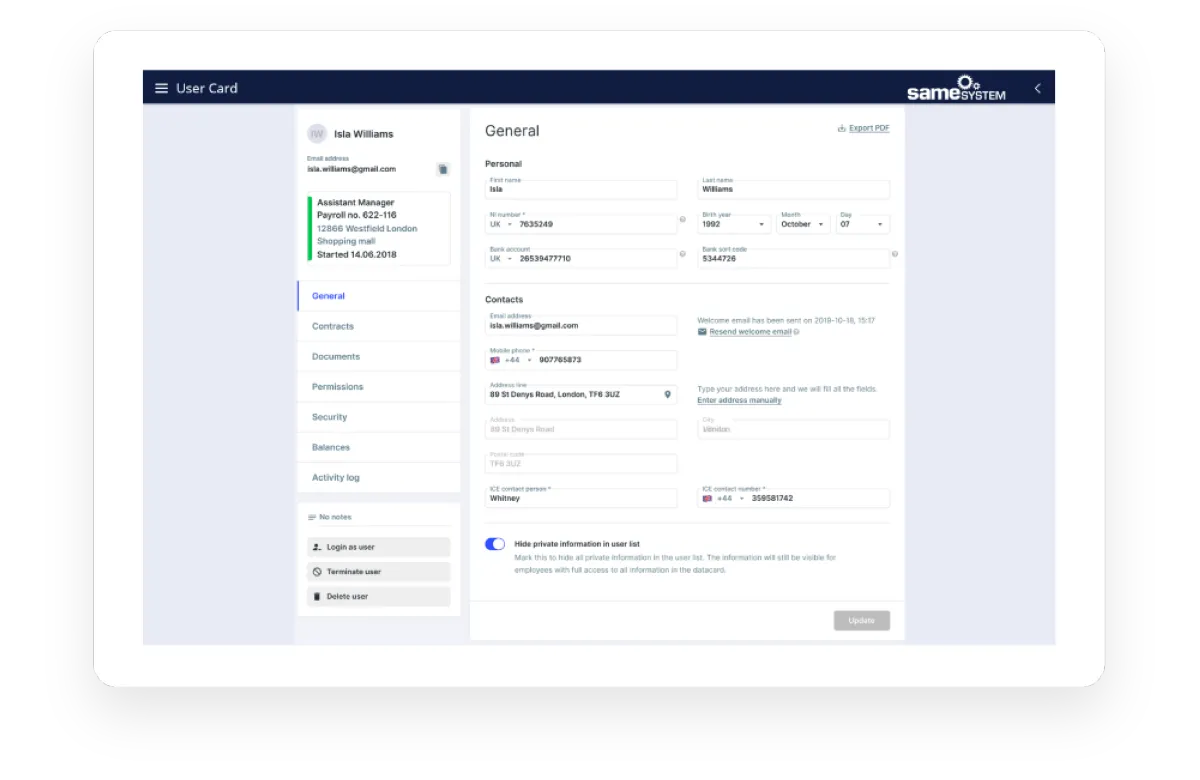Click the info icon after Resend welcome email

coord(796,331)
